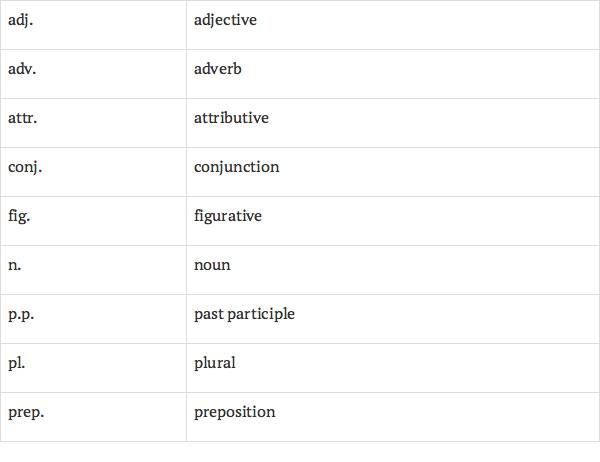Viewport: 600px width, 462px height.
Task: Select the word 'plural'
Action: [x=215, y=363]
